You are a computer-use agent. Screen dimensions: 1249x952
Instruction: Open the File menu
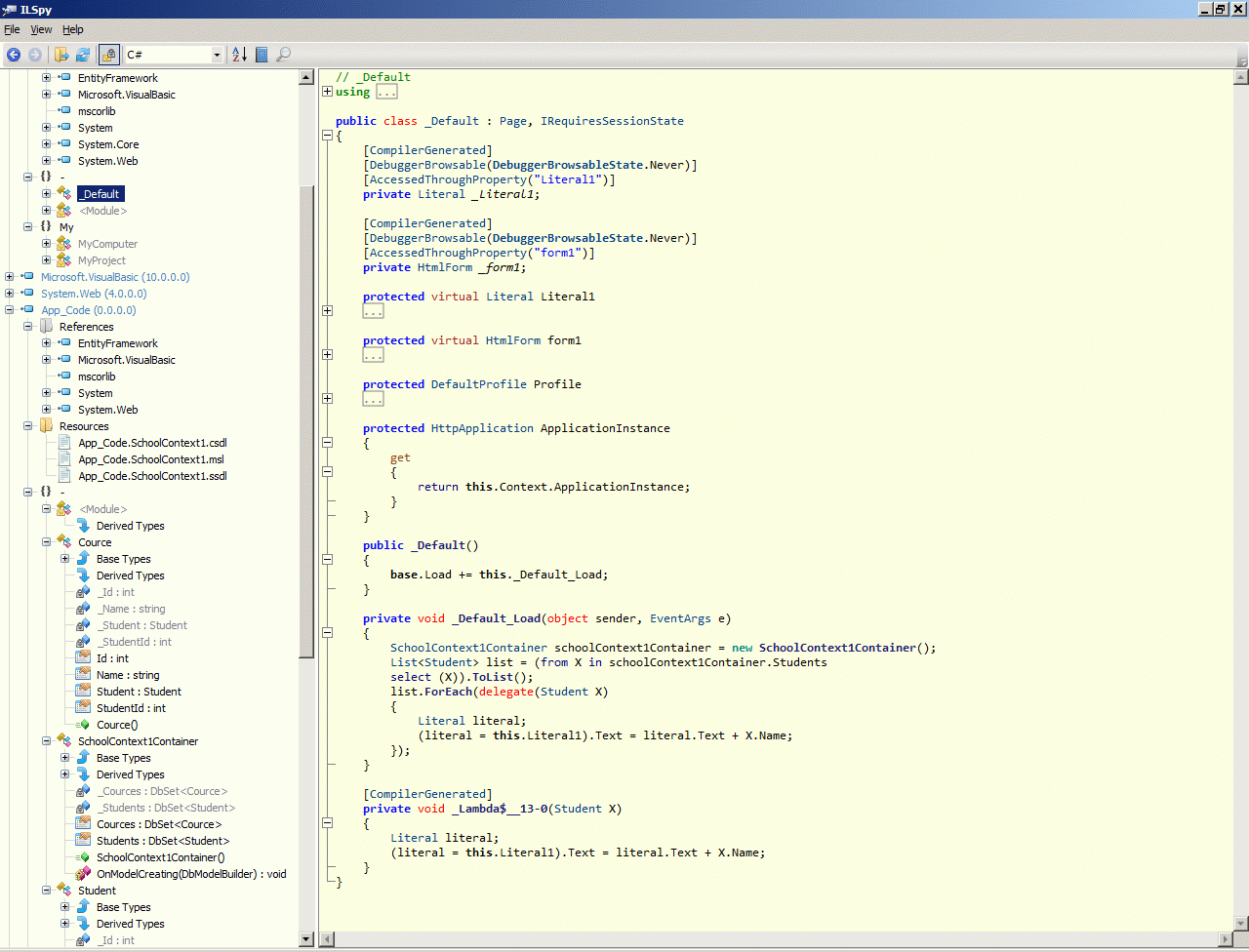[x=12, y=29]
